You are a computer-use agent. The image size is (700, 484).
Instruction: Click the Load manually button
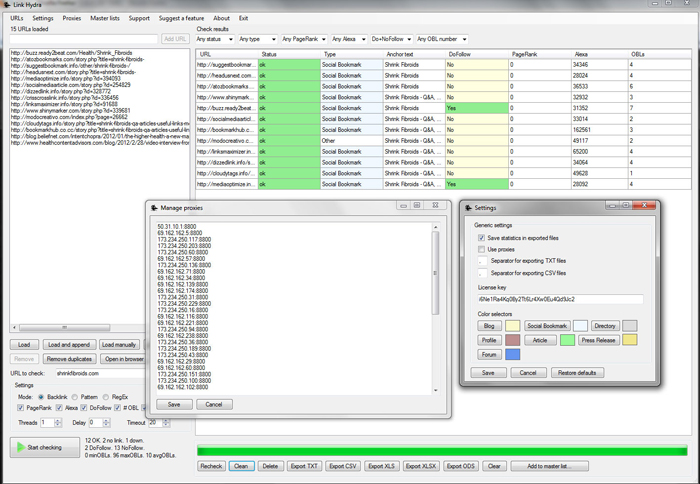tap(119, 345)
